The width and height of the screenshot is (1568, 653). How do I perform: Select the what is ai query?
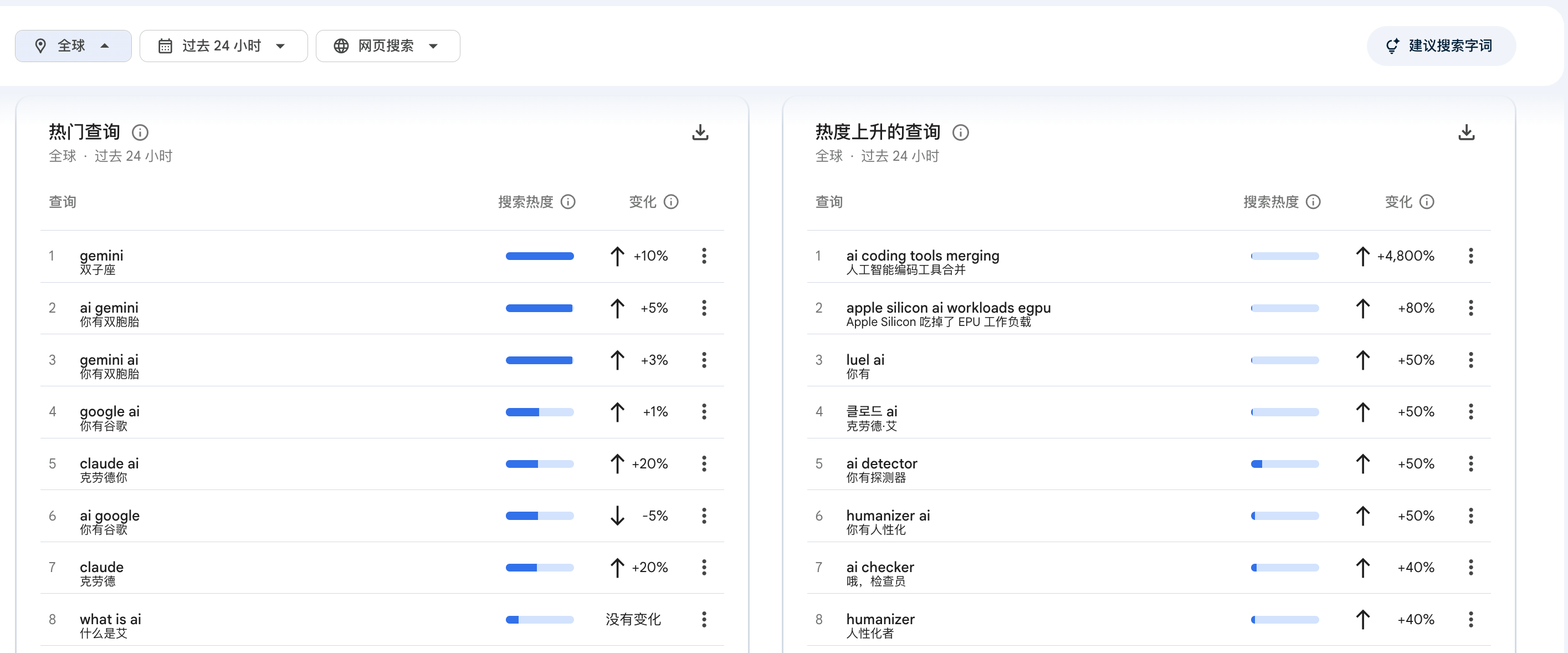click(x=110, y=619)
